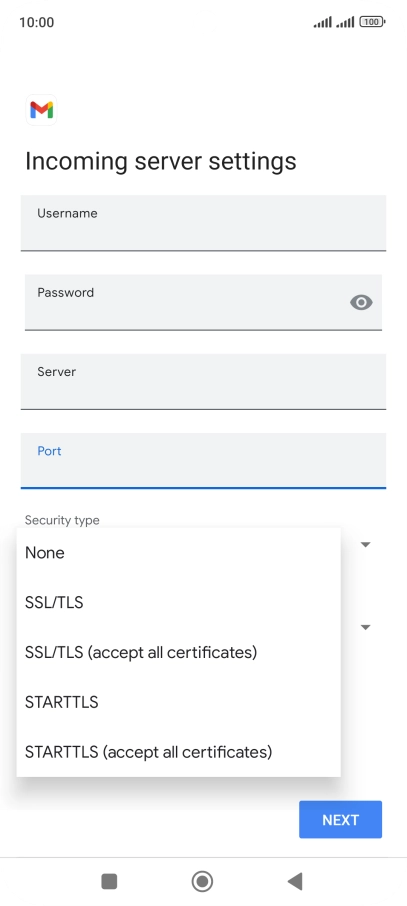The width and height of the screenshot is (407, 906).
Task: Tap into the Password field
Action: (x=203, y=302)
